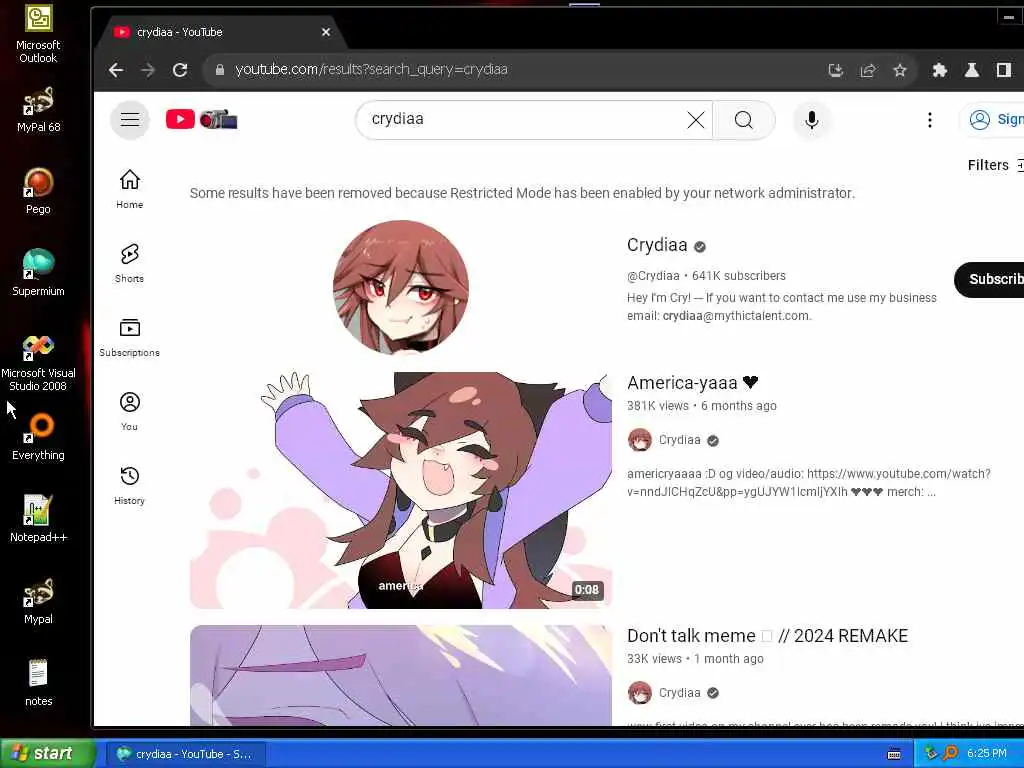Screen dimensions: 1024x768
Task: Click the taskbar clock showing 6:25 PM
Action: [987, 754]
